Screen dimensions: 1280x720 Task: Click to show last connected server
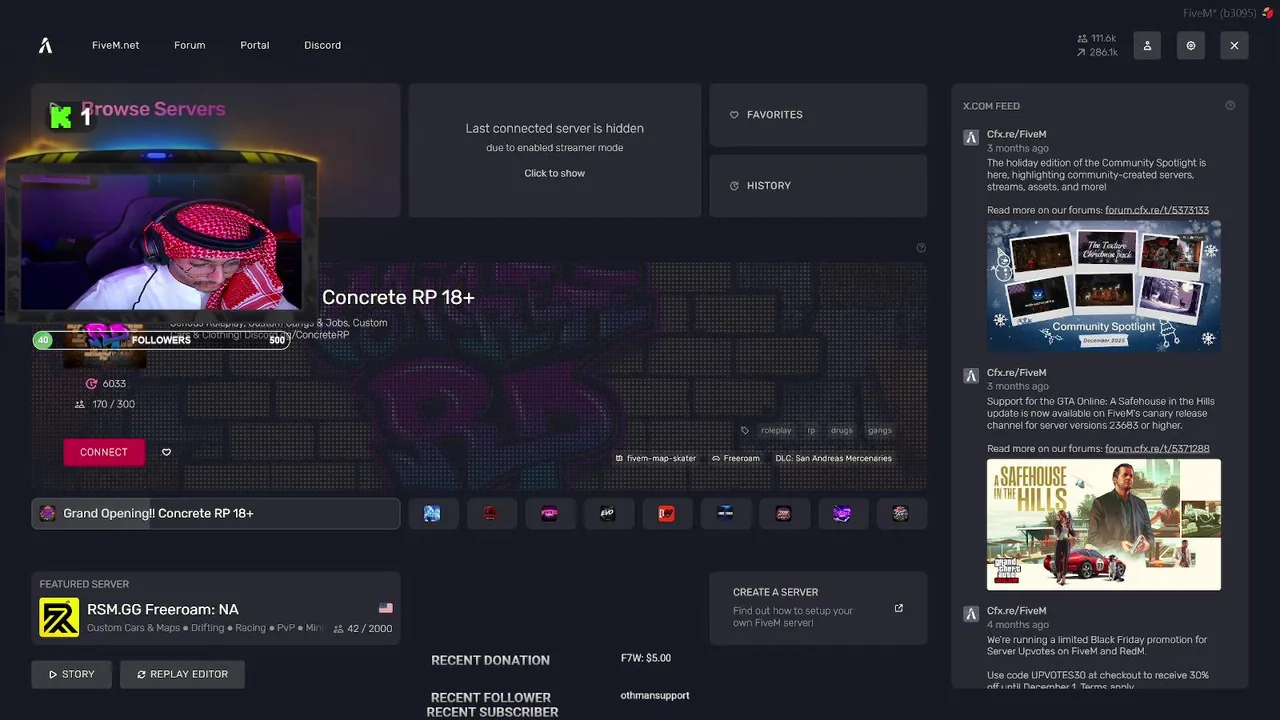click(x=555, y=173)
